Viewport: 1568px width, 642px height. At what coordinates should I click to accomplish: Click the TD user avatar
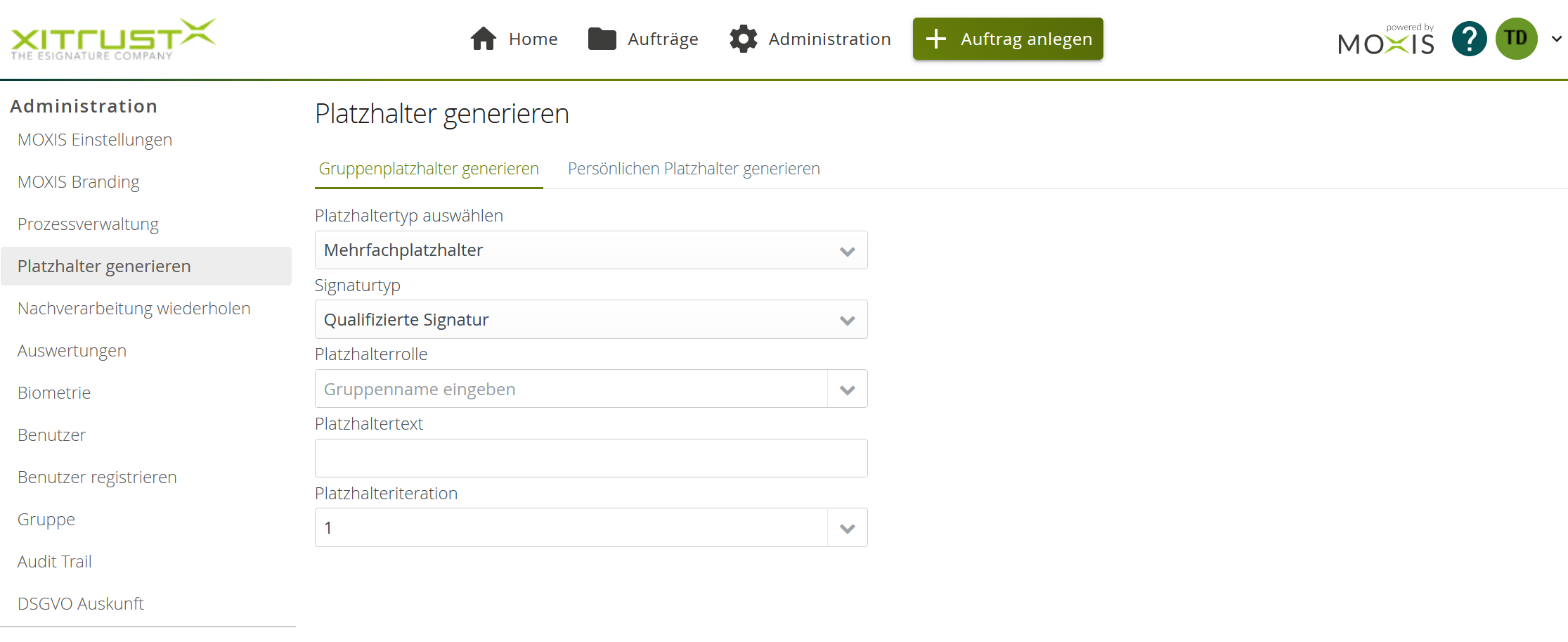[1516, 39]
